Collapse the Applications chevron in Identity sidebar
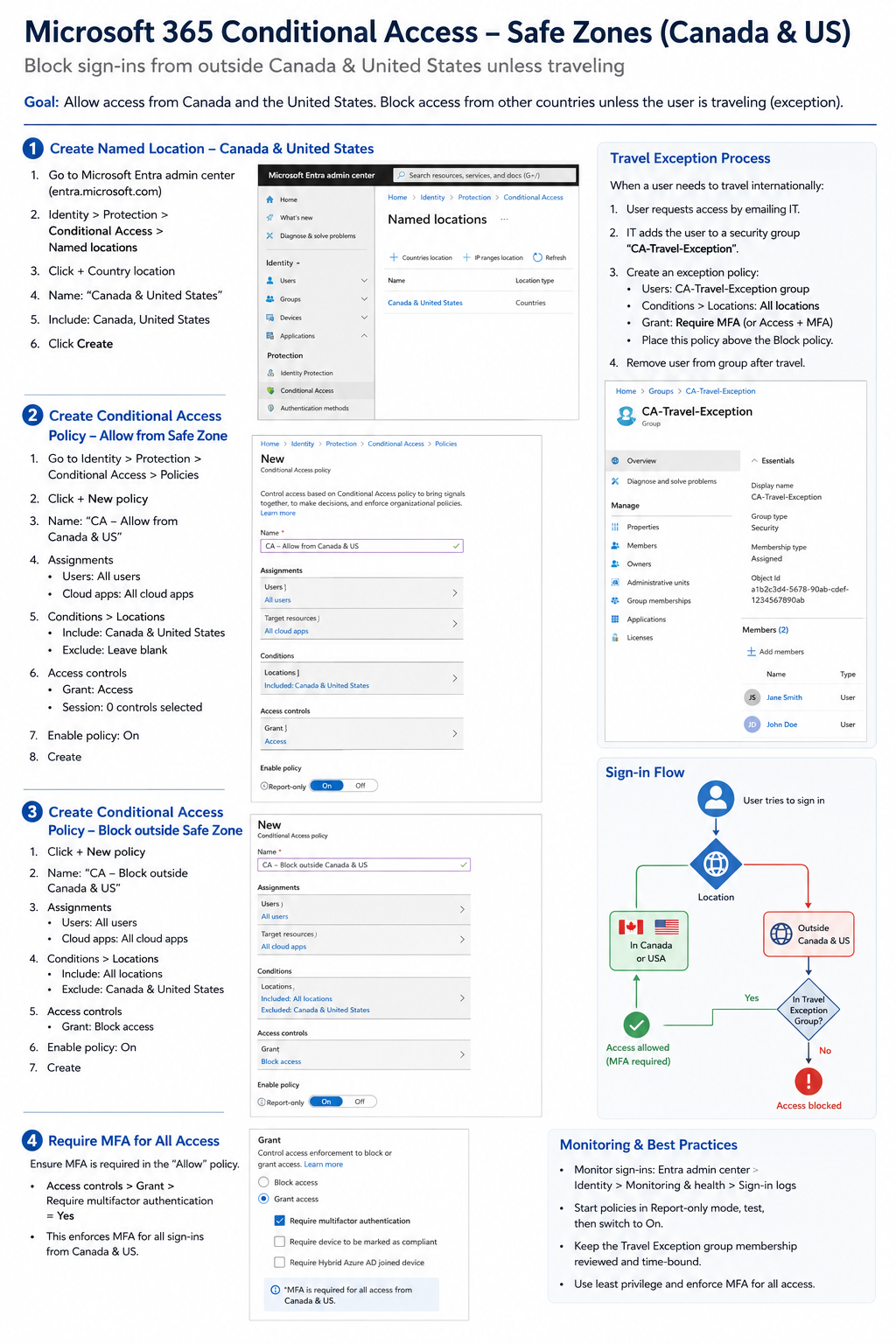 tap(364, 336)
